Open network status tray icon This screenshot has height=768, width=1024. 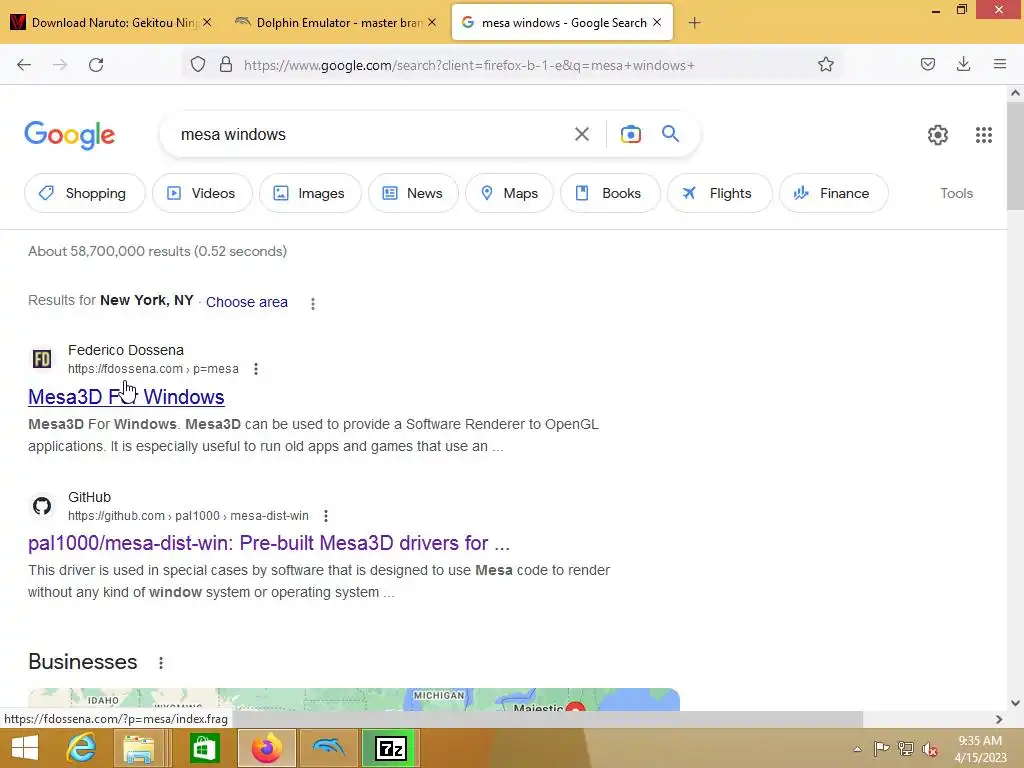(905, 749)
